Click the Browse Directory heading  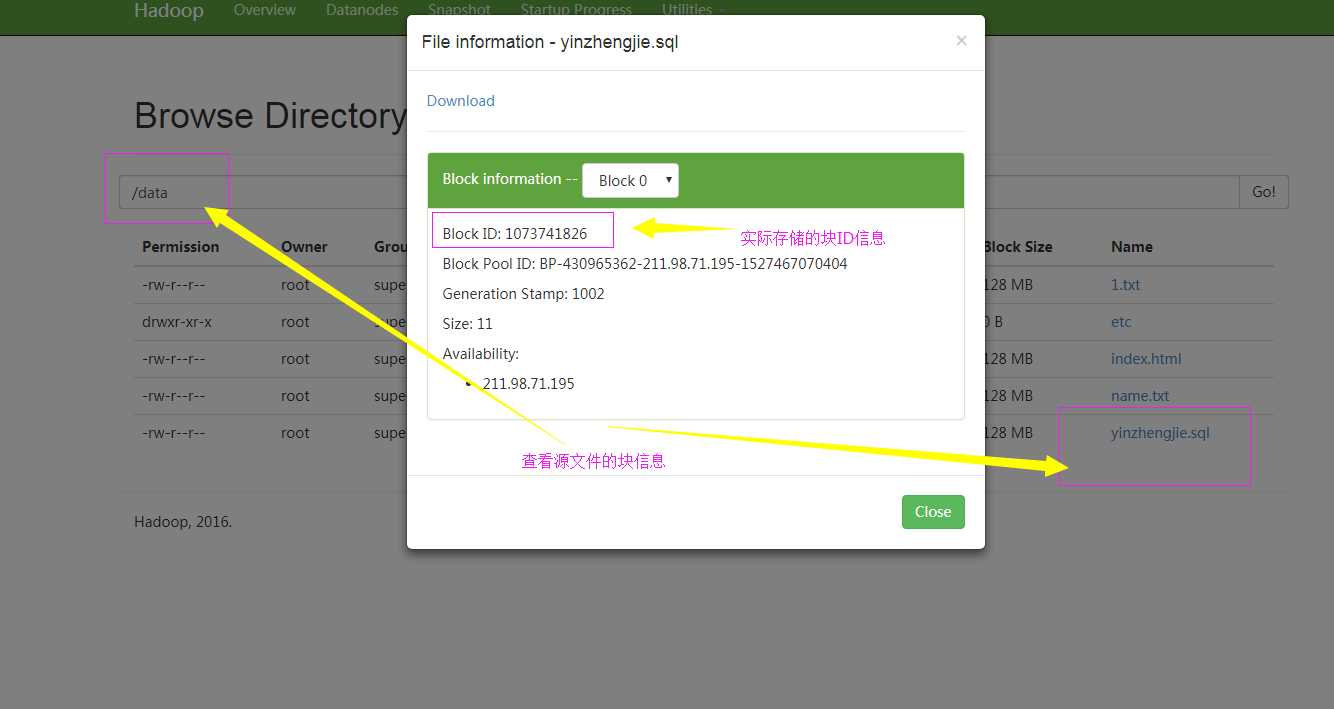point(270,116)
